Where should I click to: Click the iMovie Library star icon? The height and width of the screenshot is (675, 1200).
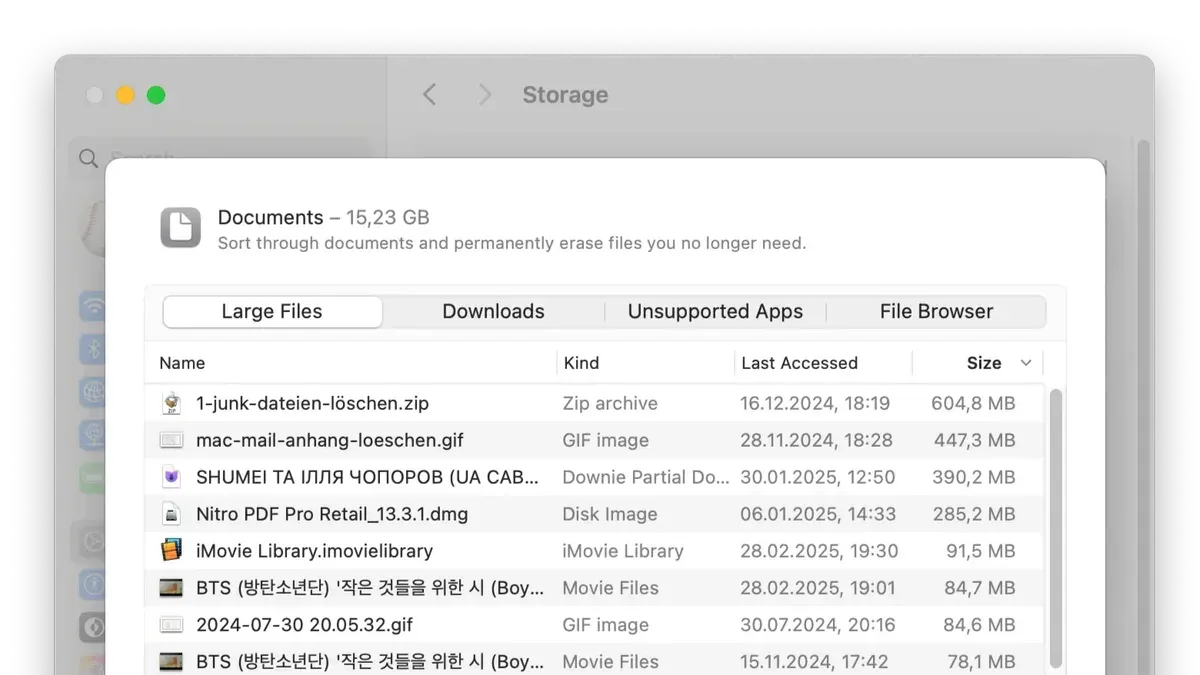tap(172, 551)
